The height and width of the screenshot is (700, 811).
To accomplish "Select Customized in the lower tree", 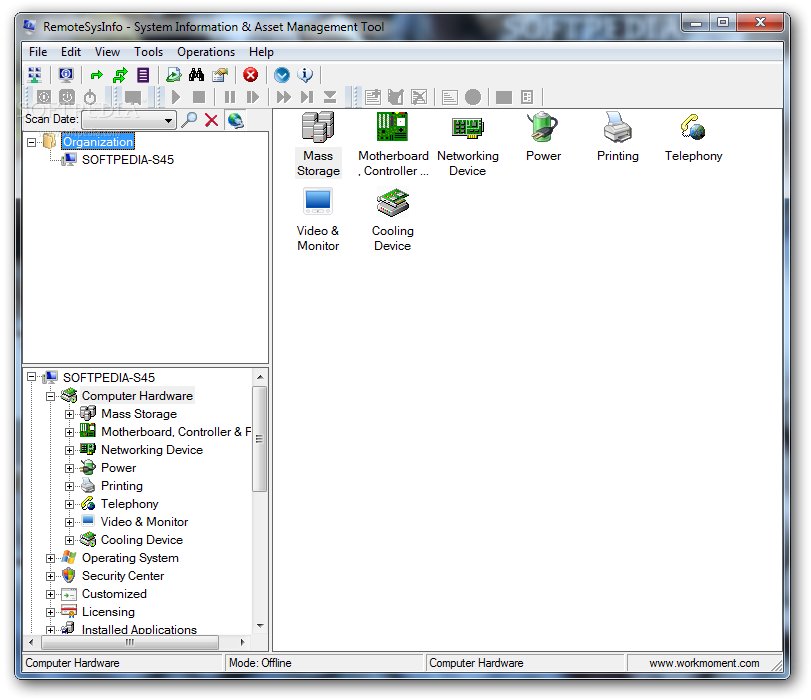I will 114,594.
